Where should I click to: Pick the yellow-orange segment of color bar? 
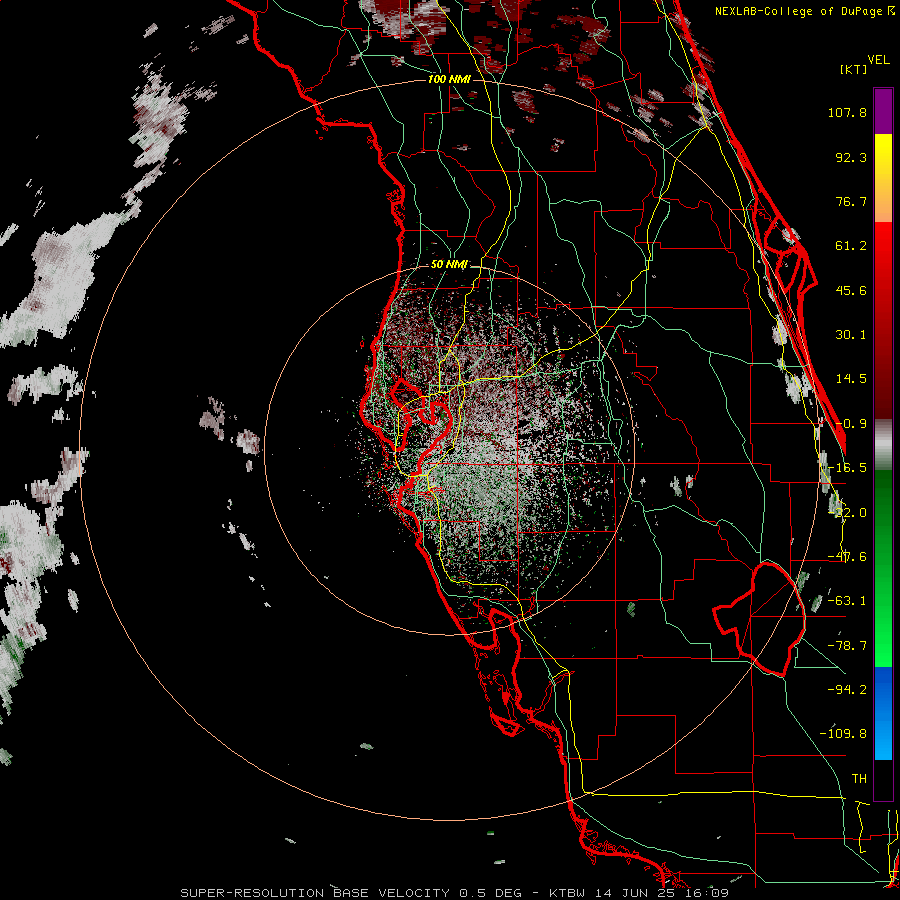(x=883, y=178)
